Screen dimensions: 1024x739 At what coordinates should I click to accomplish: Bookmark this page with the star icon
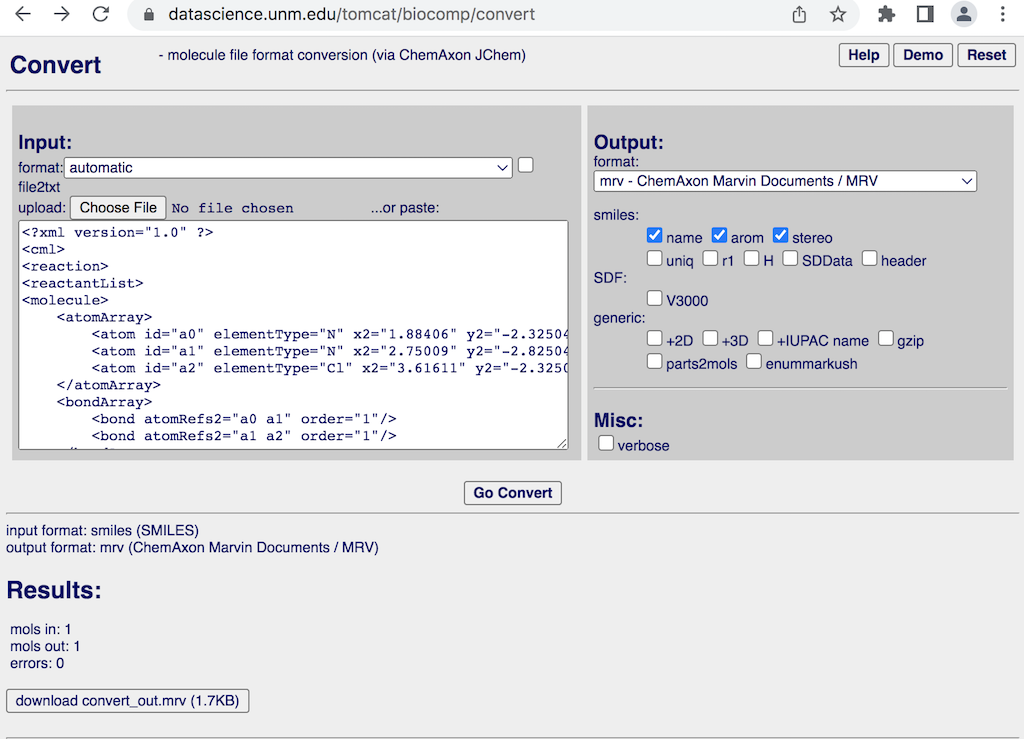[x=838, y=14]
